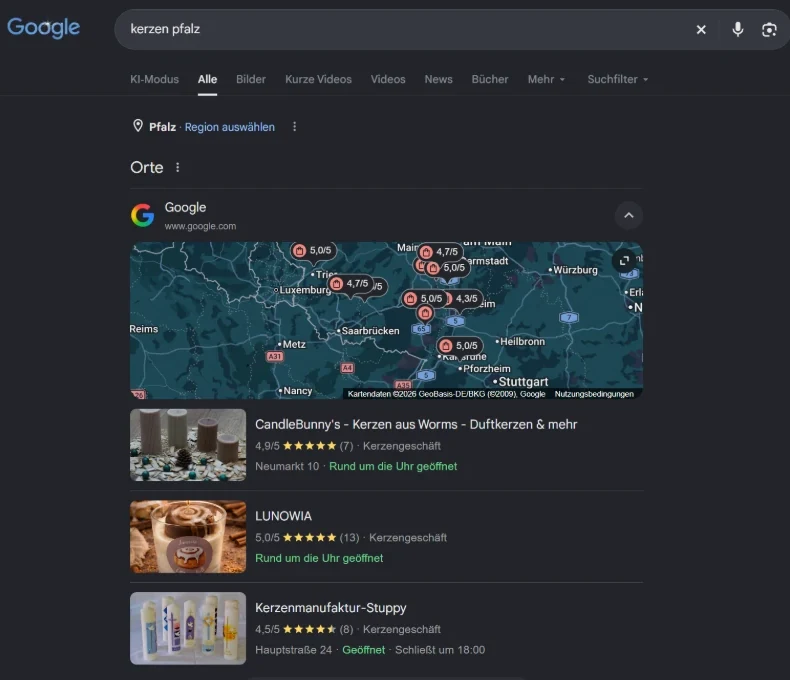790x680 pixels.
Task: Open the three-dot menu next to Region auswählen
Action: [x=295, y=127]
